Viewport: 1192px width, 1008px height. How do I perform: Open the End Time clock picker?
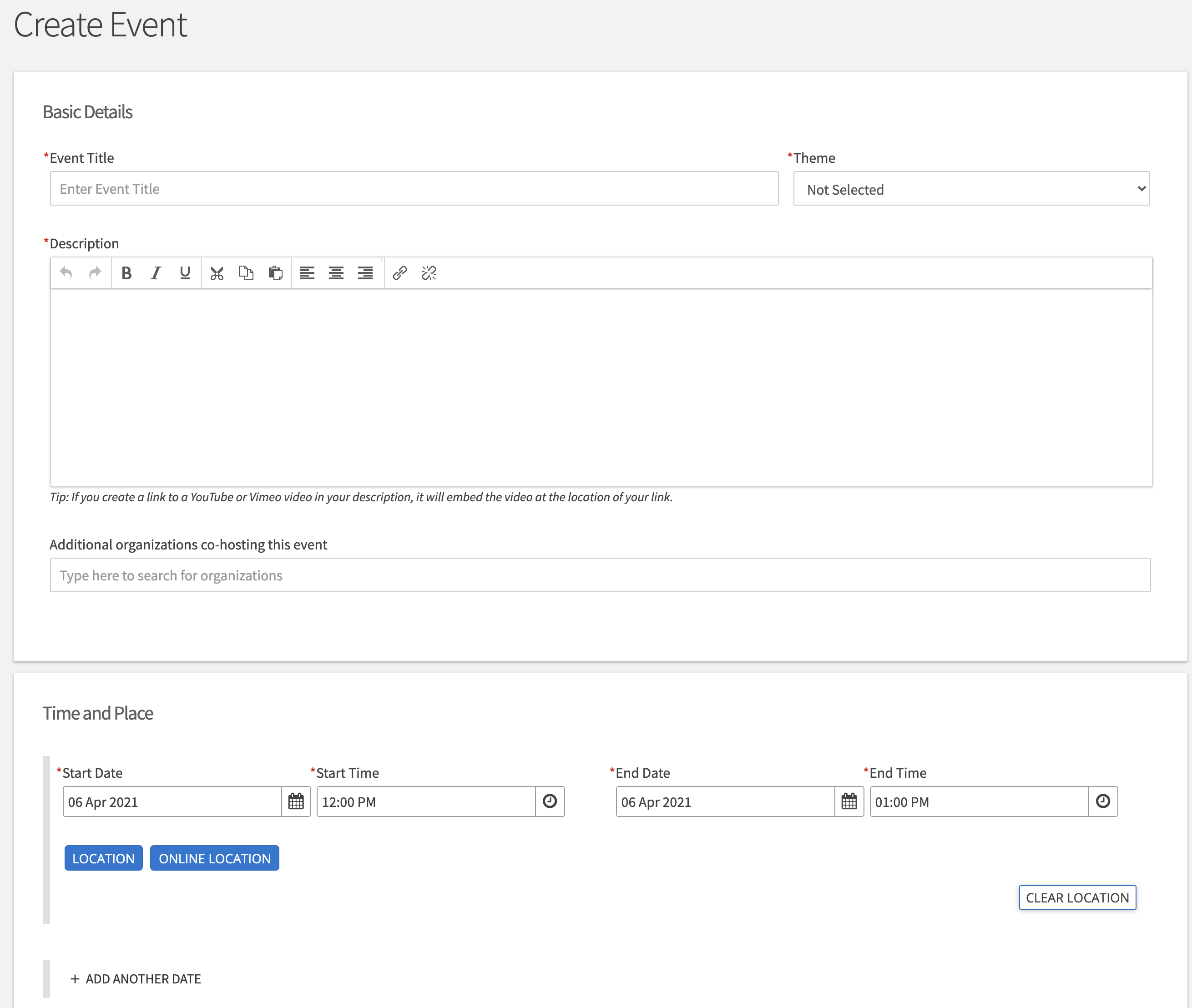pyautogui.click(x=1103, y=801)
